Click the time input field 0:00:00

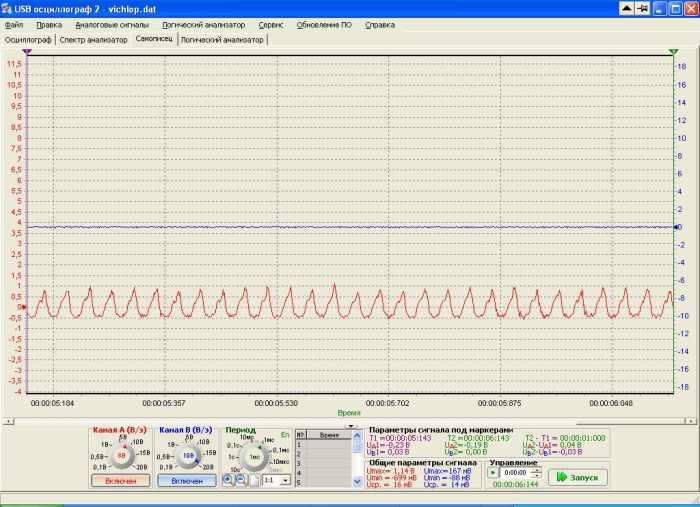[516, 473]
